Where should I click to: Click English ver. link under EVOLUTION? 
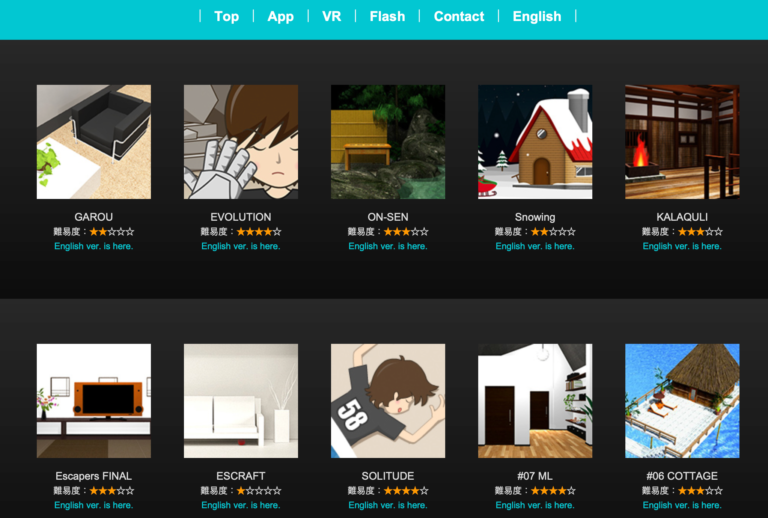(x=241, y=246)
